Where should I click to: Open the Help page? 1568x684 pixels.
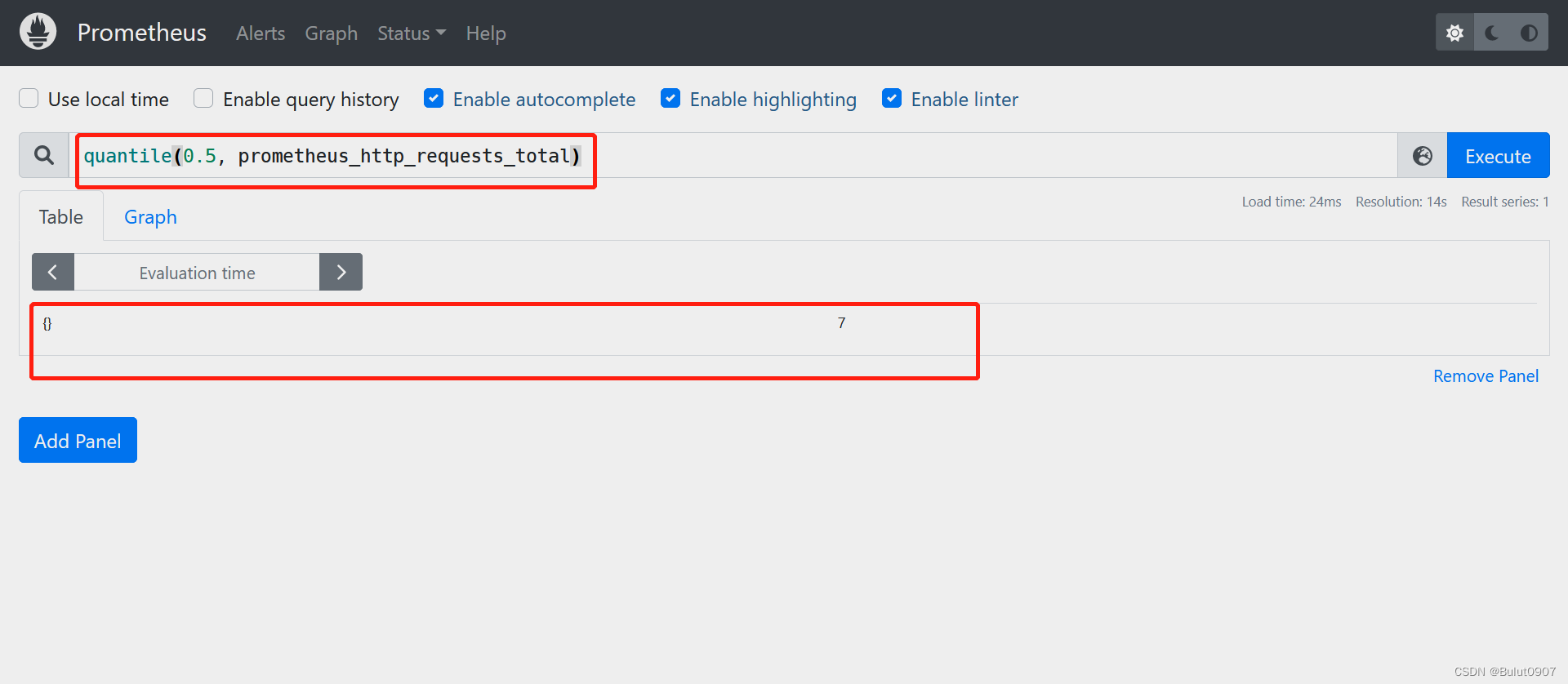486,33
